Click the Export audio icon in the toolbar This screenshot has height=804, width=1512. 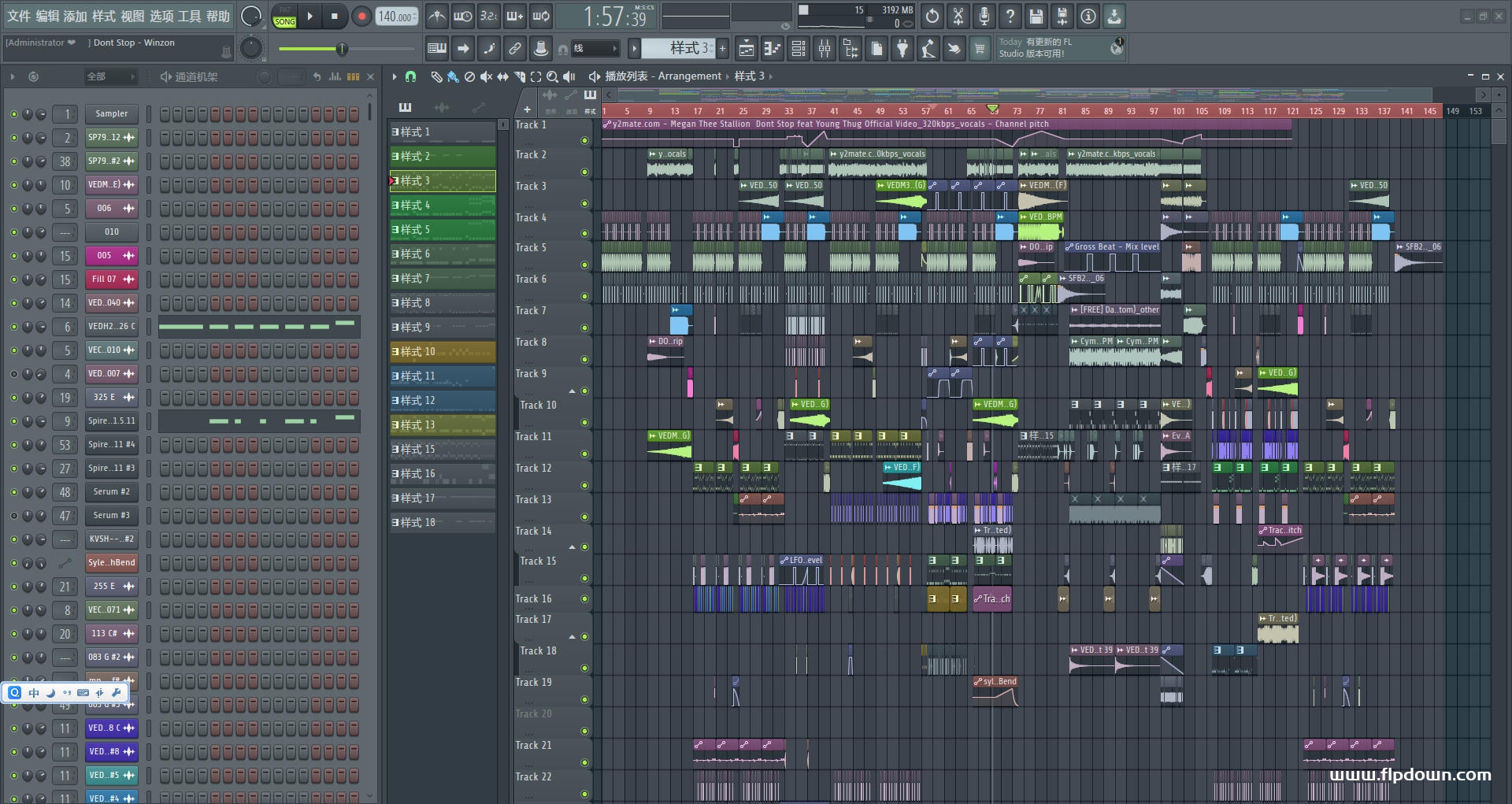click(x=1114, y=16)
